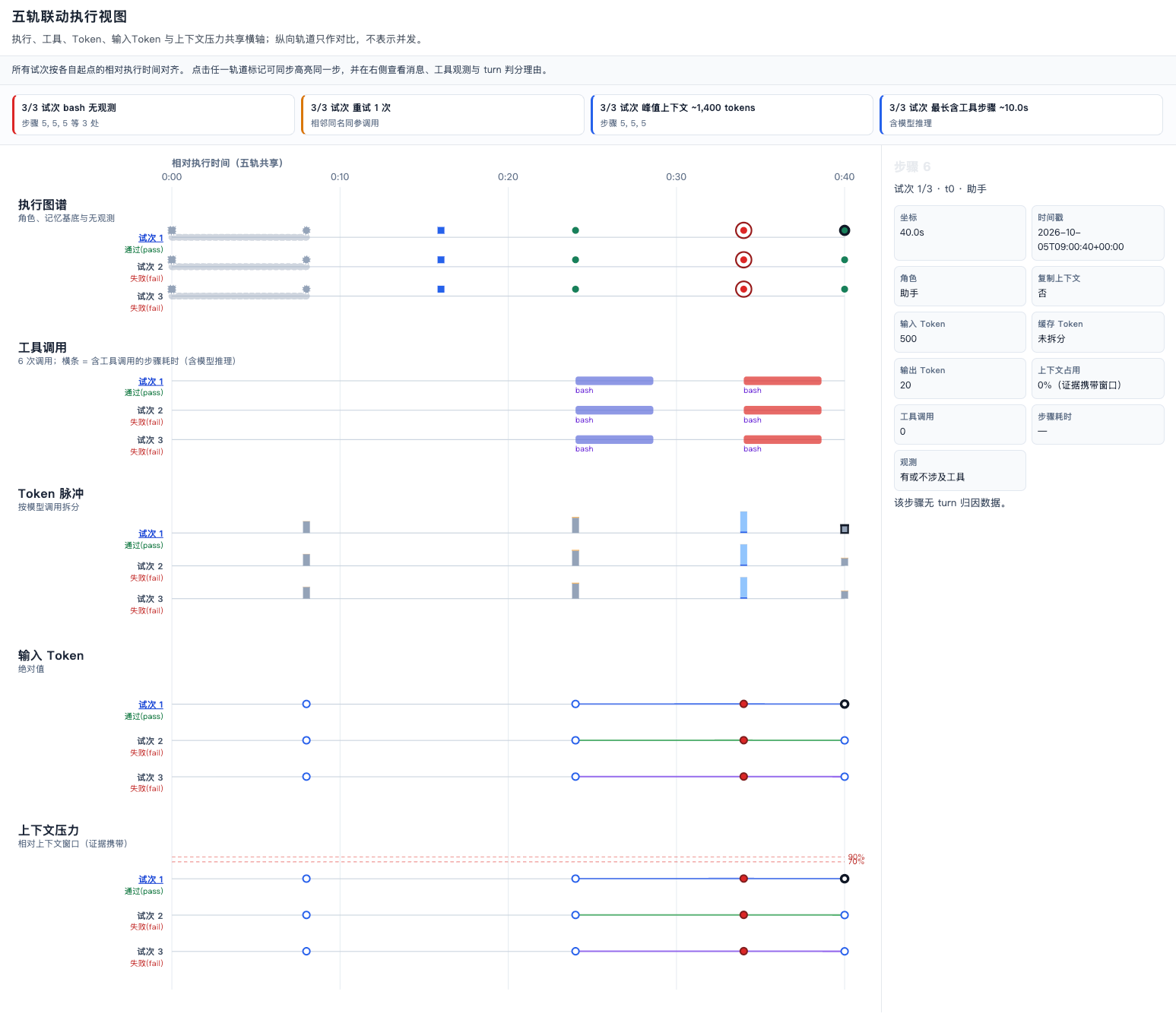Select tall blue Token pulse bar on 试次 1
Viewport: 1176px width, 1020px height.
click(x=743, y=522)
